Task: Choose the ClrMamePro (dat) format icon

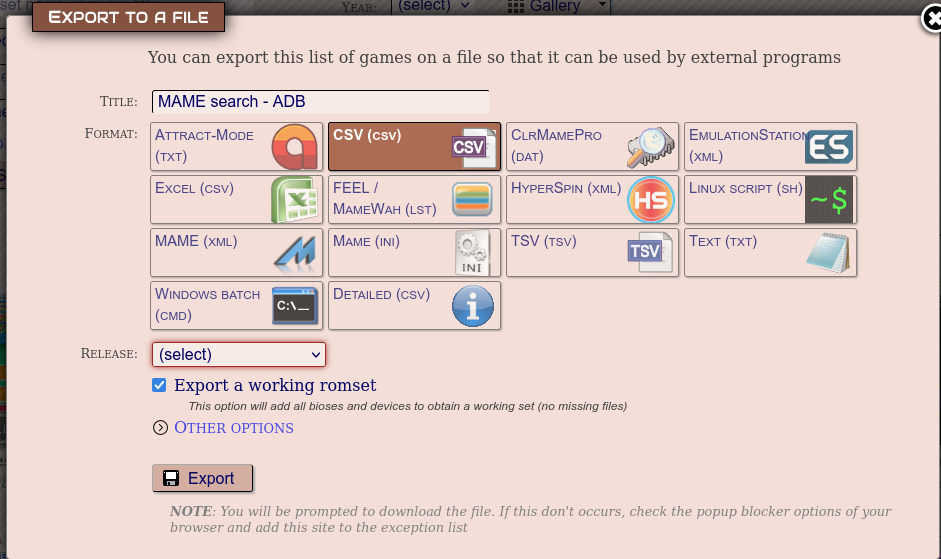Action: [x=651, y=147]
